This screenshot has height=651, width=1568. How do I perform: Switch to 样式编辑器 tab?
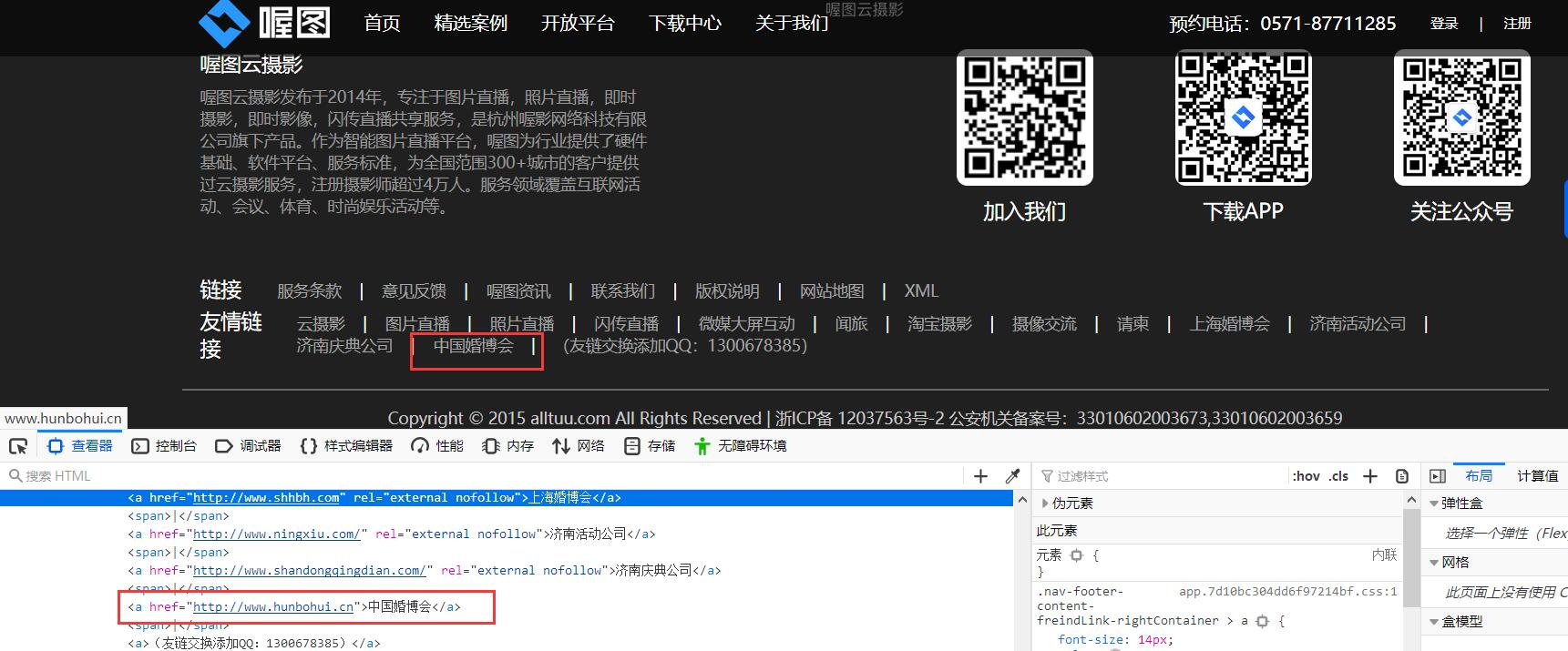pos(346,446)
